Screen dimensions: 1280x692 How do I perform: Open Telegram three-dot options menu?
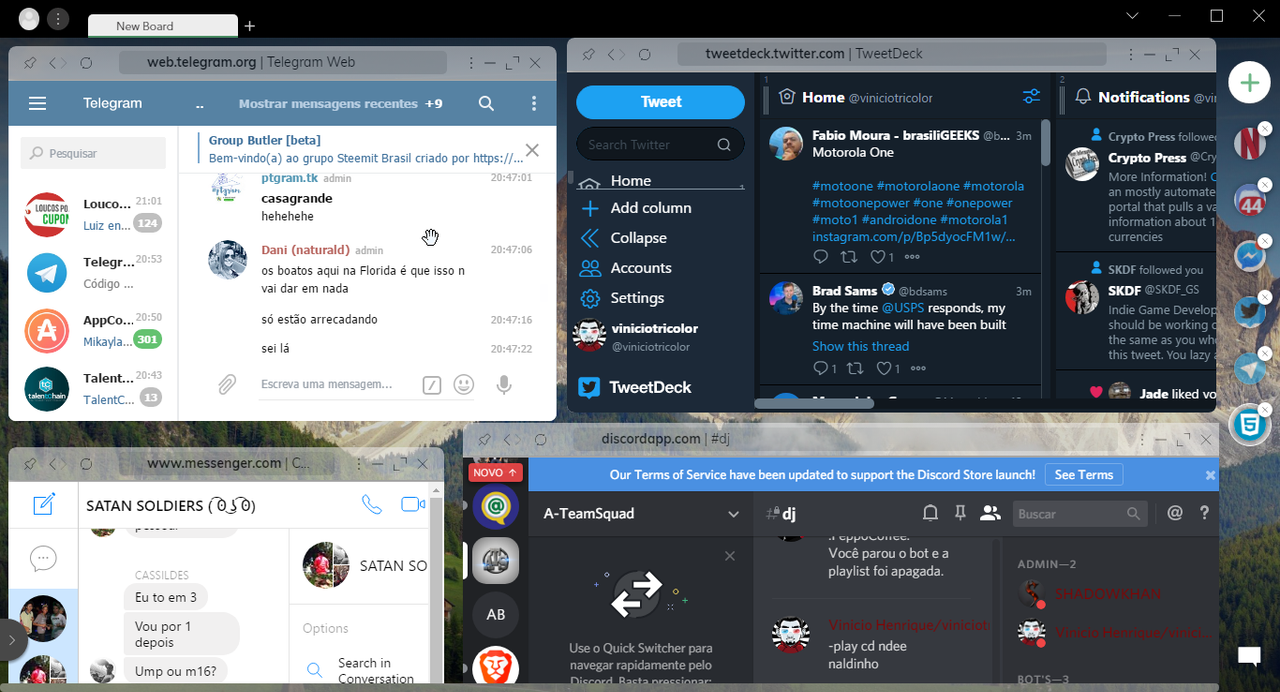coord(535,103)
